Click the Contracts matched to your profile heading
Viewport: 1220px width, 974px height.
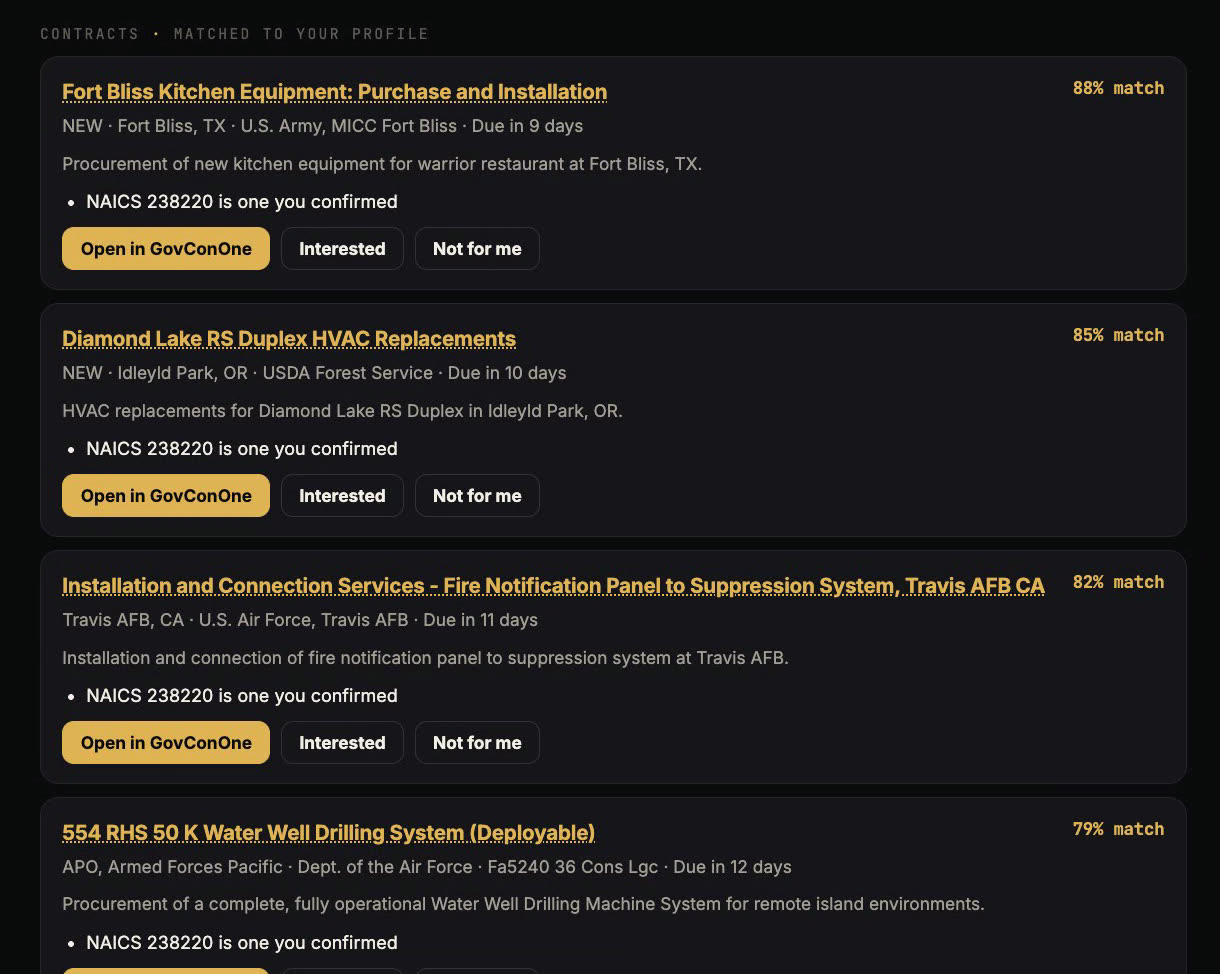click(234, 34)
